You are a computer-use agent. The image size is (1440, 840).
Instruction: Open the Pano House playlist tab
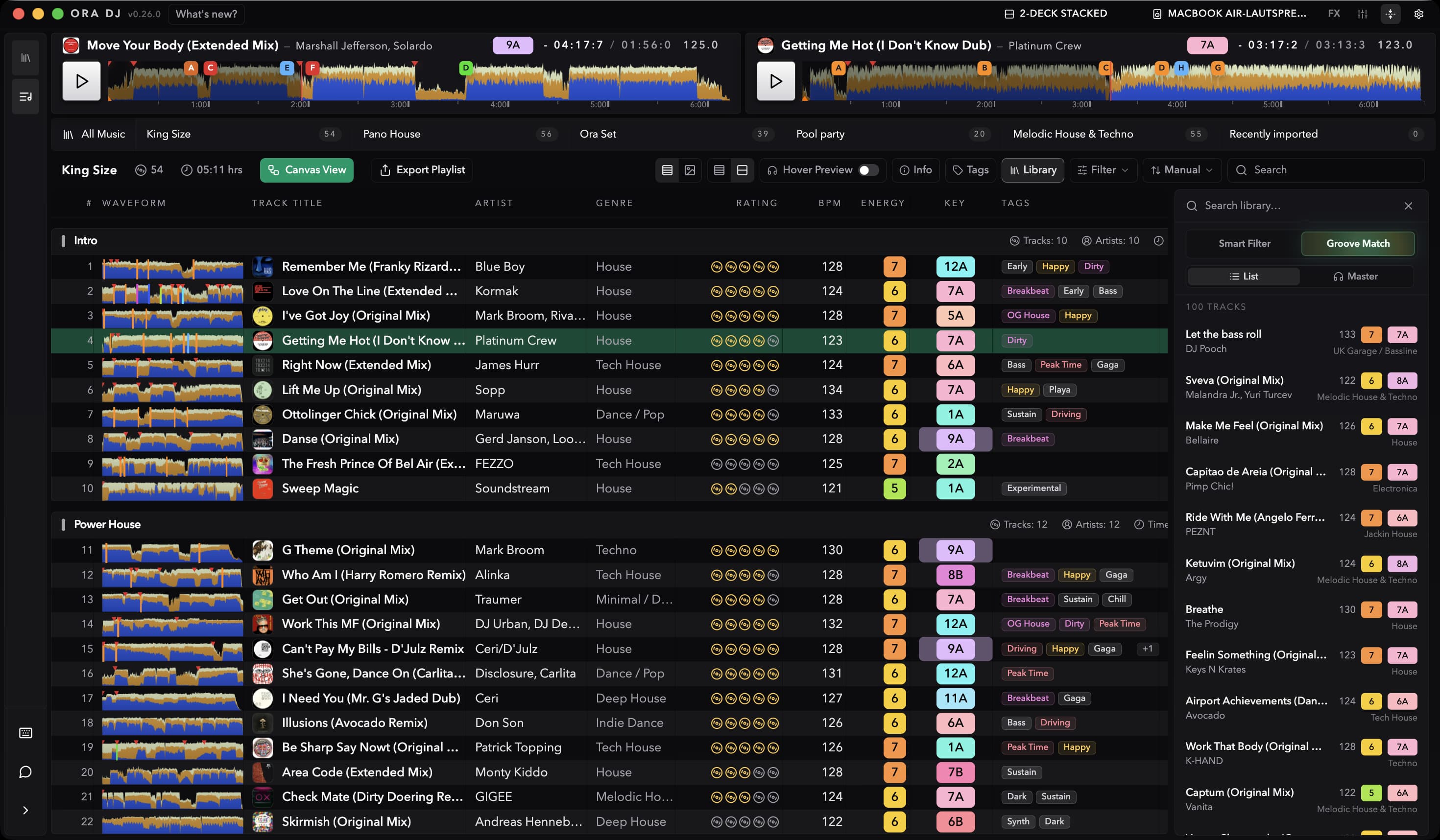(460, 134)
